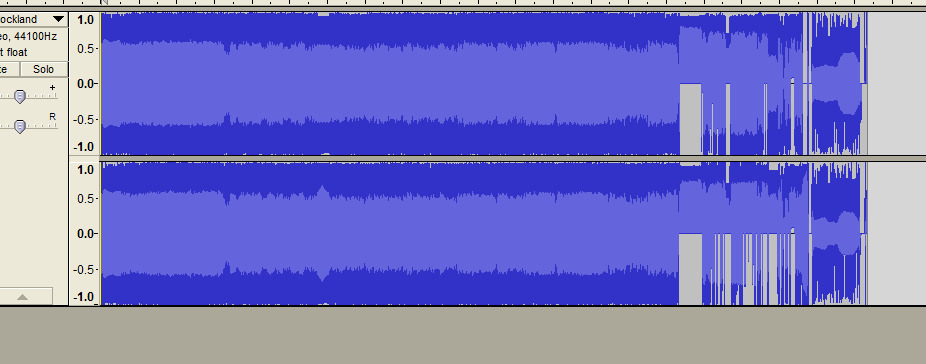Click the blank gray area below the tracks
926x364 pixels.
tap(463, 335)
